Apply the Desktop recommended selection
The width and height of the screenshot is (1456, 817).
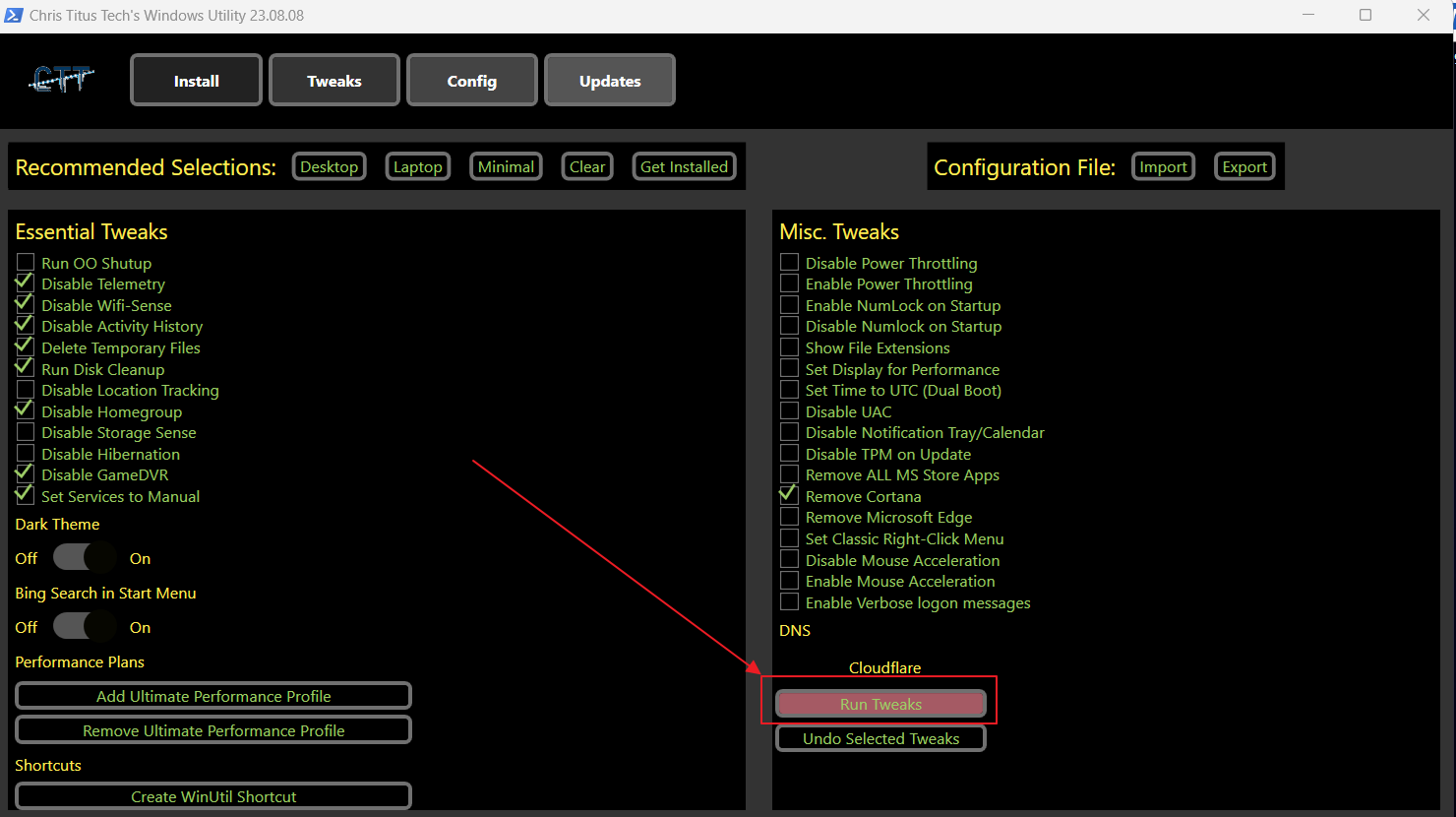(330, 166)
